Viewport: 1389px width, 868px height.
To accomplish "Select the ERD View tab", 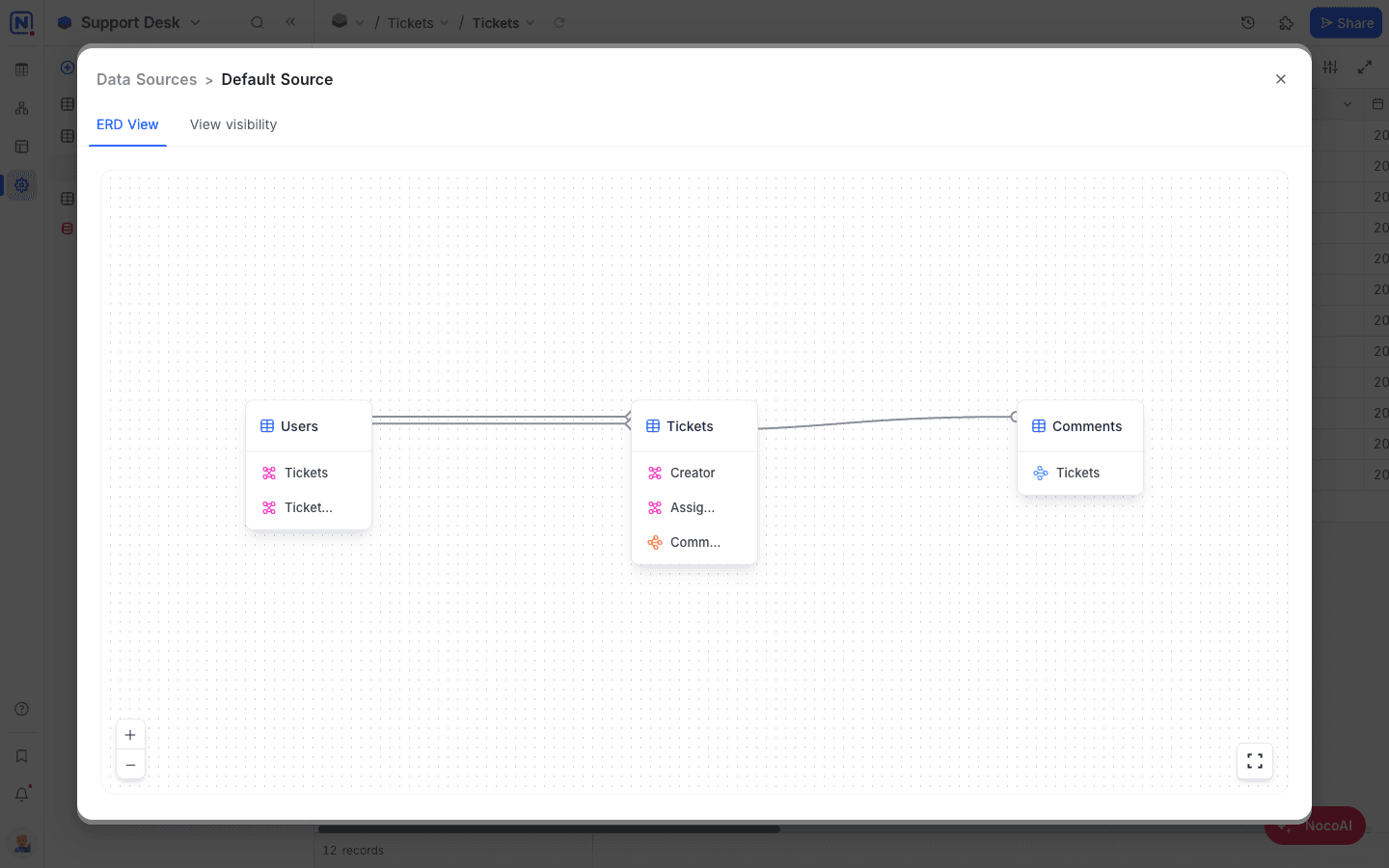I will [127, 124].
